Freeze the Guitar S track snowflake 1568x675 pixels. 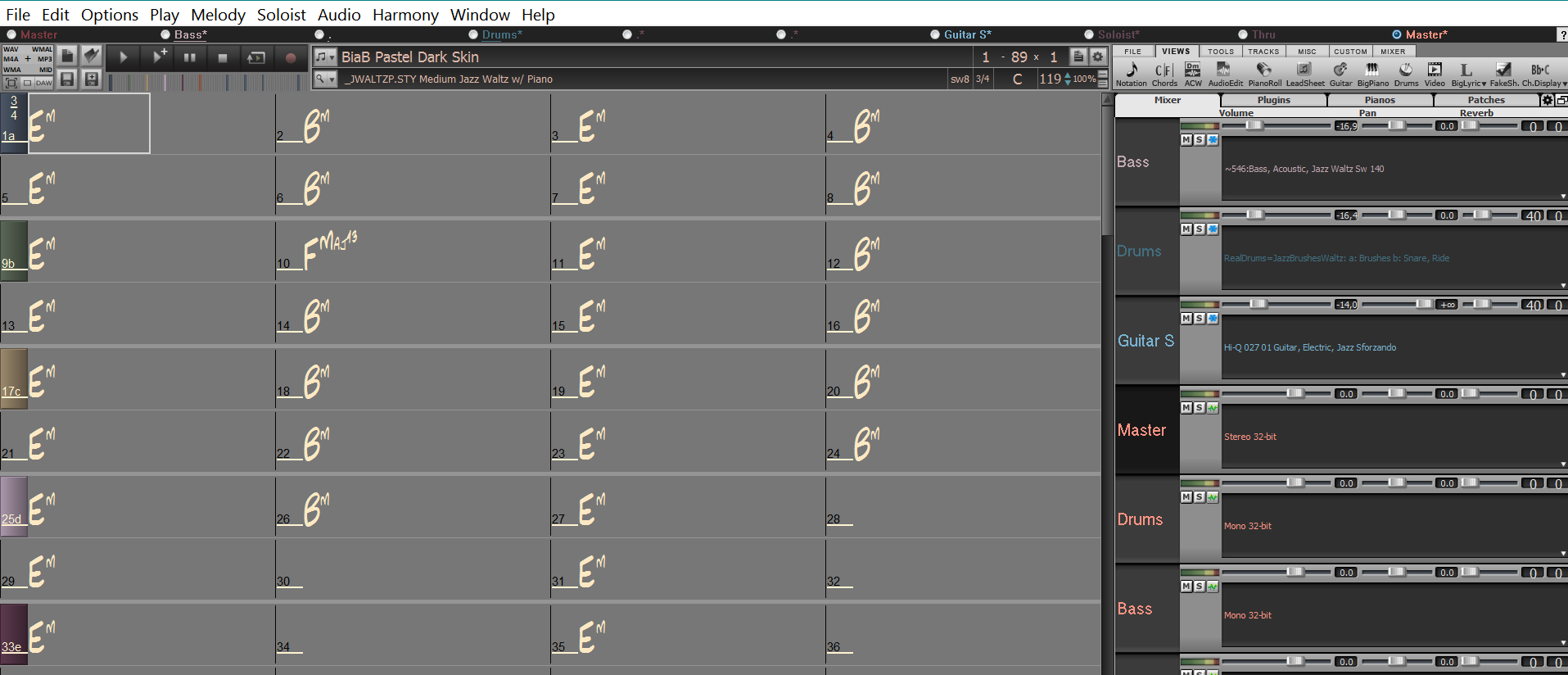coord(1213,319)
